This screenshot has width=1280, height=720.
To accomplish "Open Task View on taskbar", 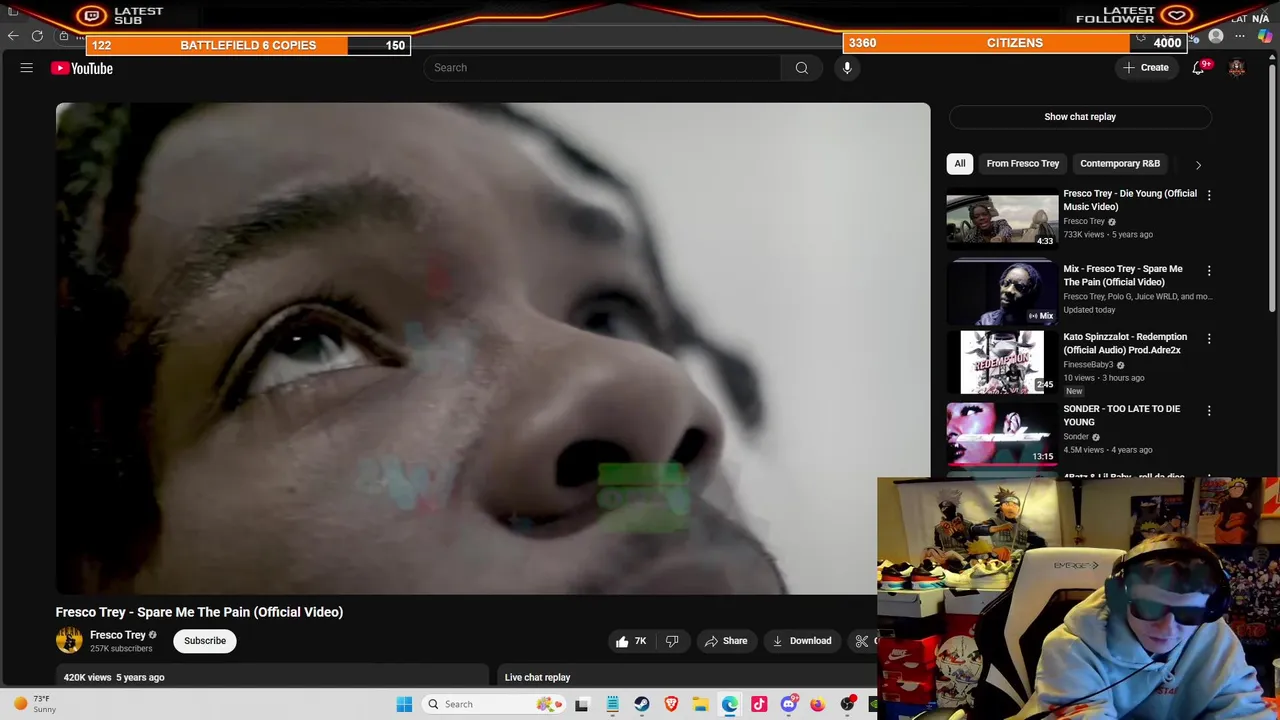I will (x=582, y=704).
